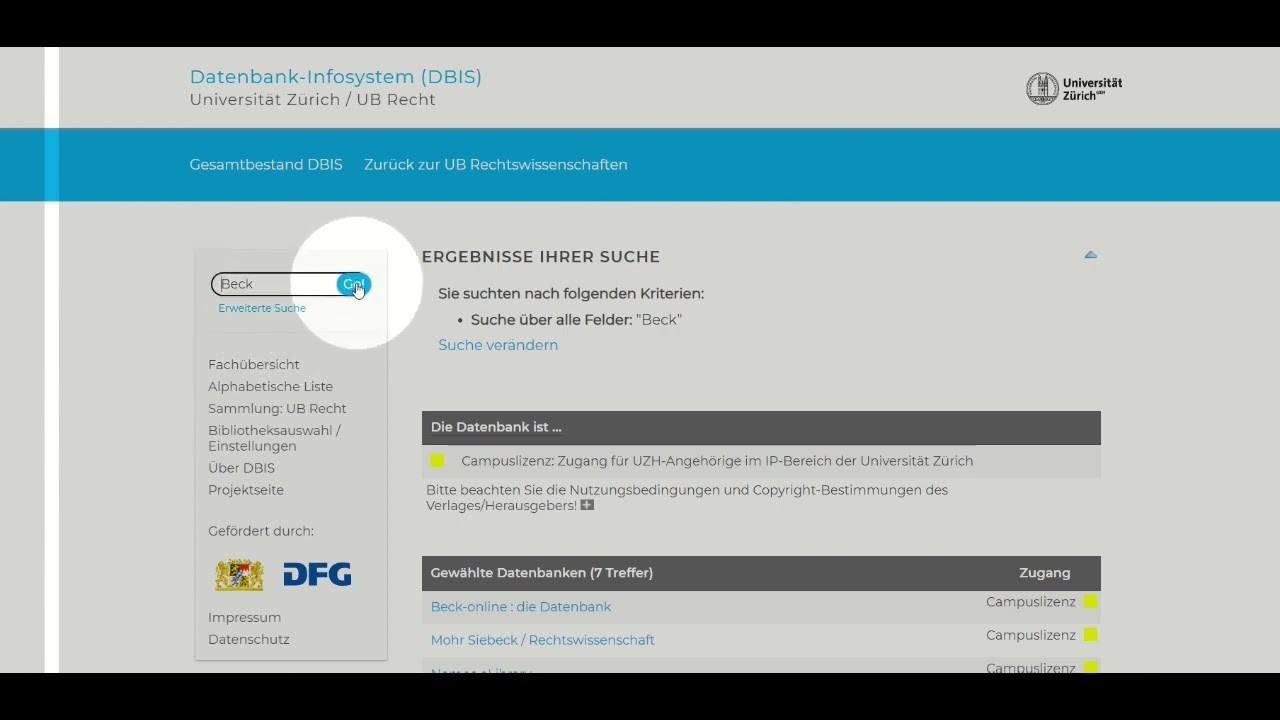Open the Impressum link
The width and height of the screenshot is (1280, 720).
(244, 618)
